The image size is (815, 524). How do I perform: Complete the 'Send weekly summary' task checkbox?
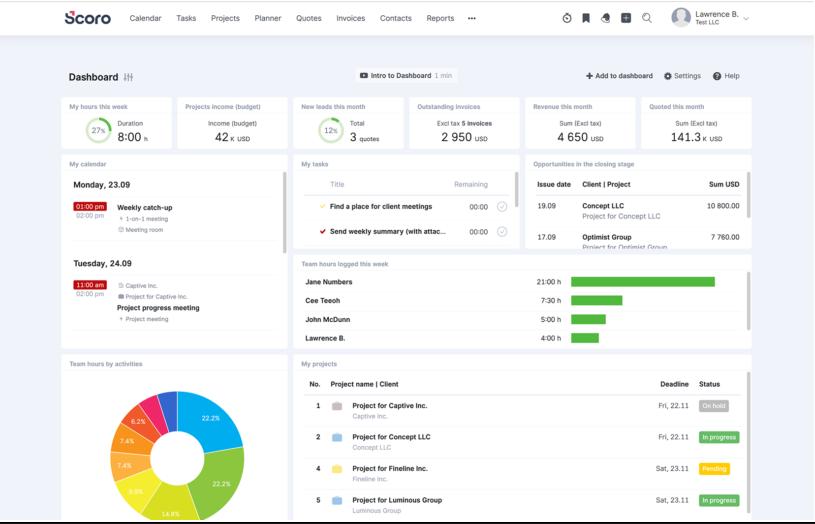pyautogui.click(x=502, y=232)
